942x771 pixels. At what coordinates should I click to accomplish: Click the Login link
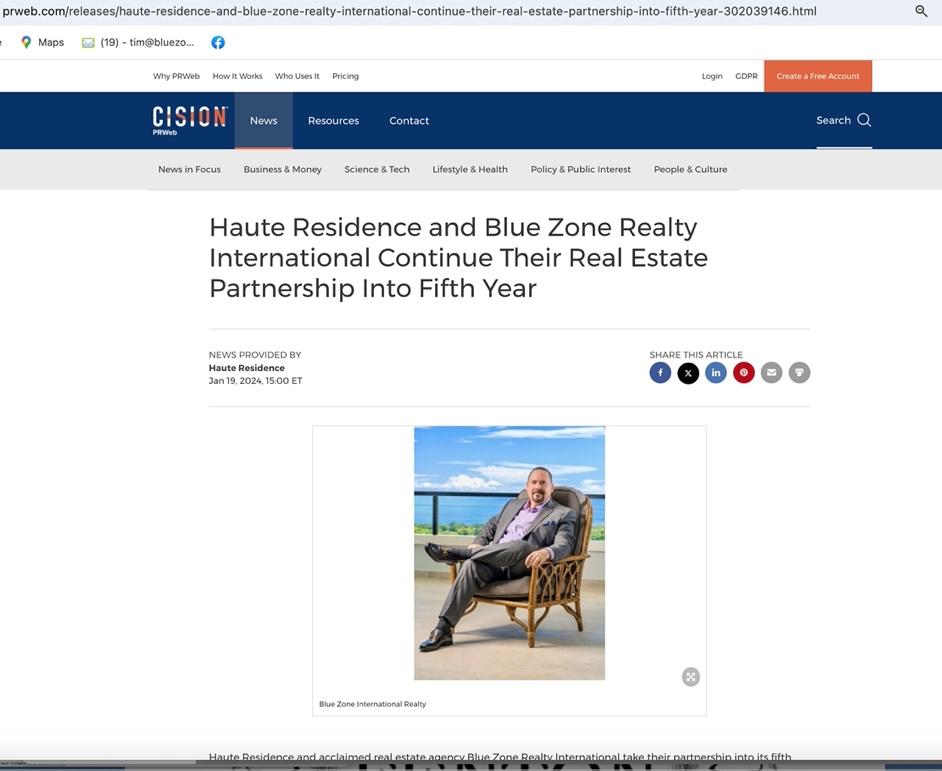(x=712, y=76)
